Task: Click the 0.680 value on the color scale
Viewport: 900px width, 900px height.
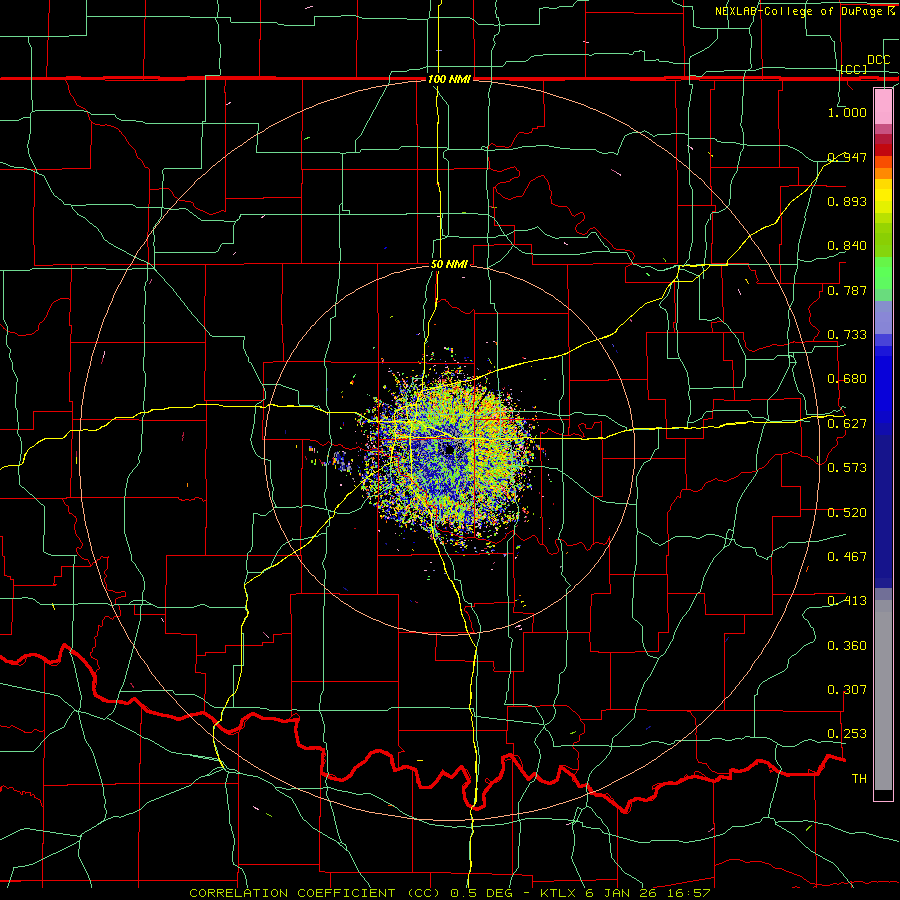Action: pyautogui.click(x=847, y=379)
